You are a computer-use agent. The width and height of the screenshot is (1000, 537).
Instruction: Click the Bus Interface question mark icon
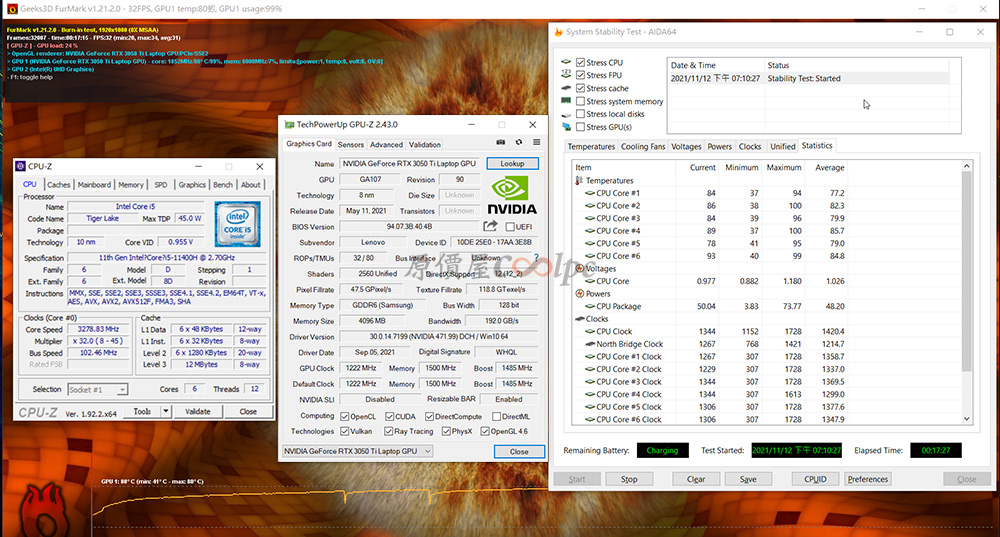point(536,258)
